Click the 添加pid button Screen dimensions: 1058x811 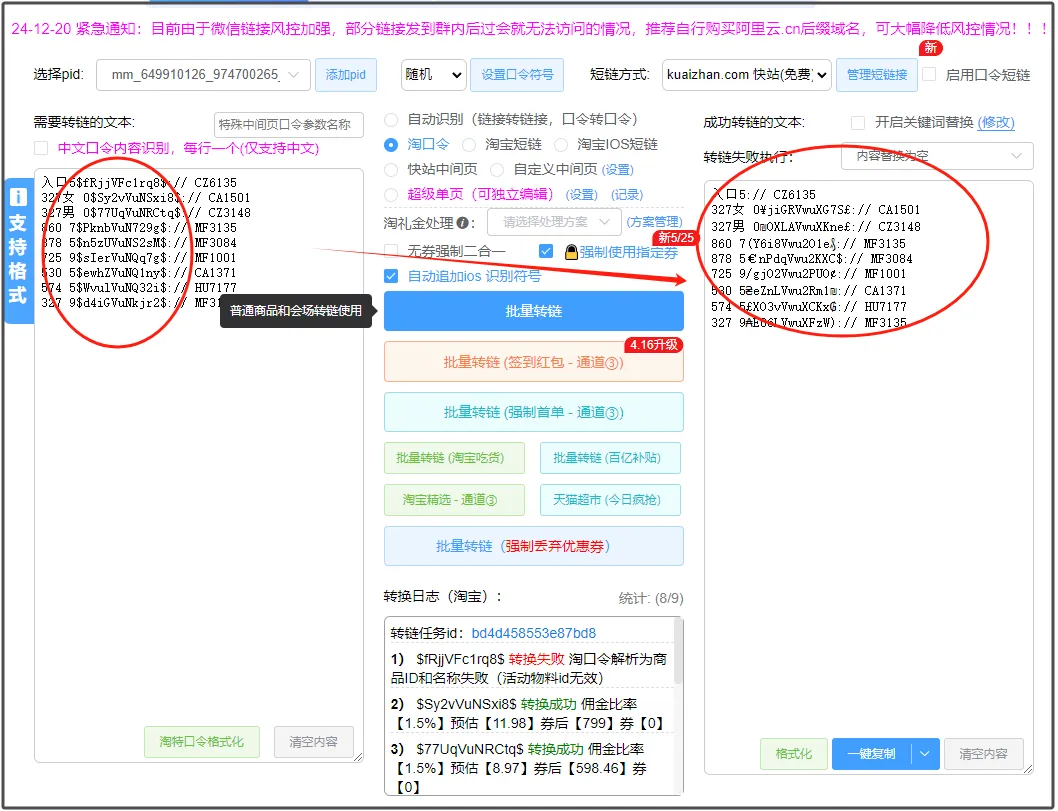345,74
